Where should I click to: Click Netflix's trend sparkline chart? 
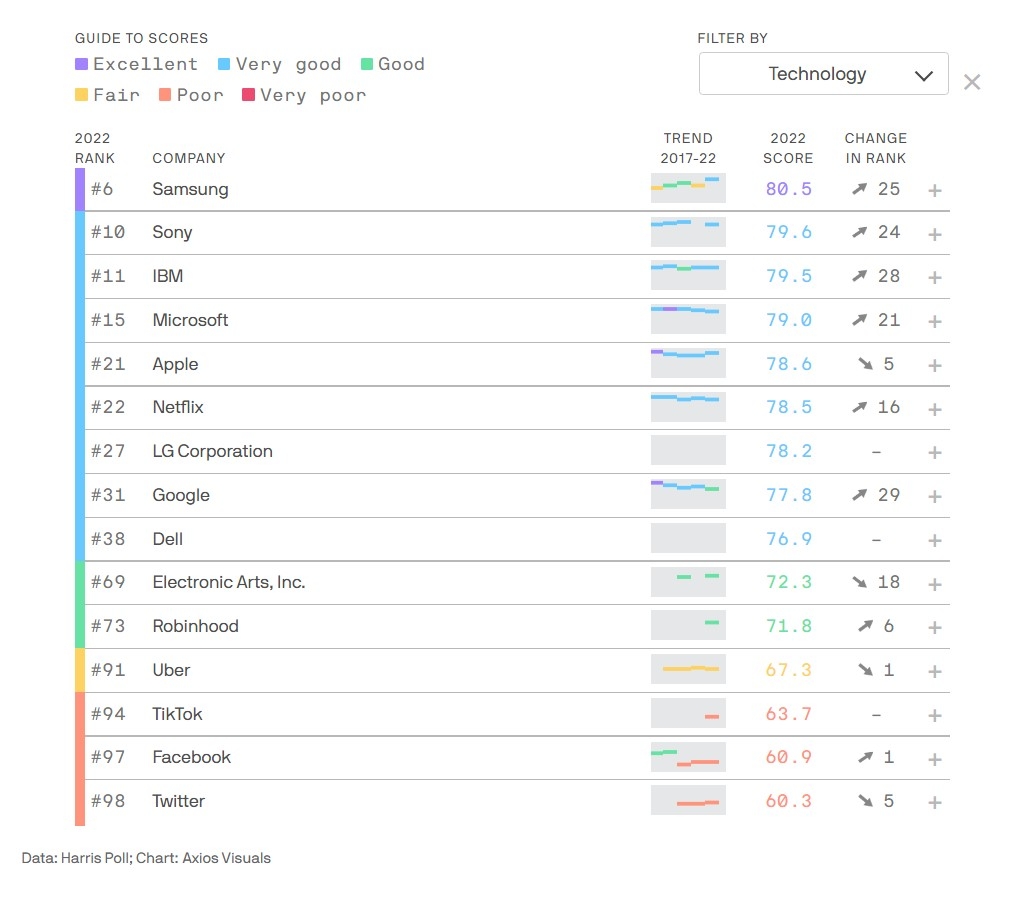coord(688,407)
